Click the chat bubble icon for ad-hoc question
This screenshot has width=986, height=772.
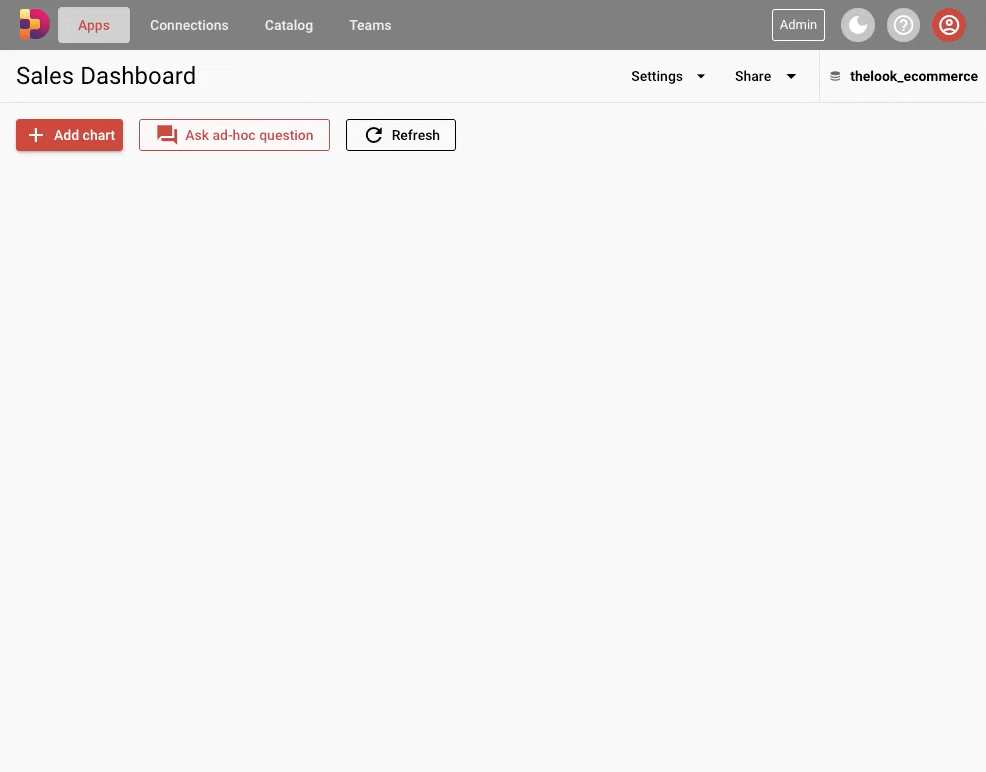[x=167, y=135]
